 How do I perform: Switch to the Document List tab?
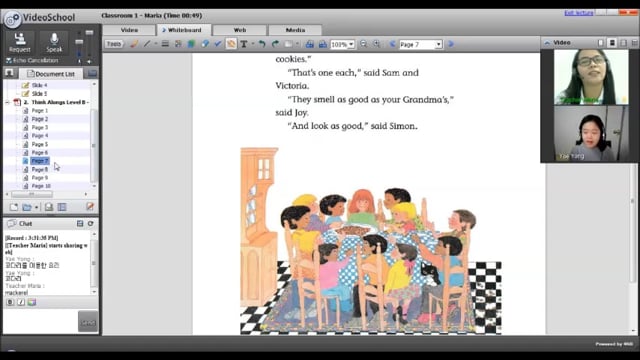51,74
